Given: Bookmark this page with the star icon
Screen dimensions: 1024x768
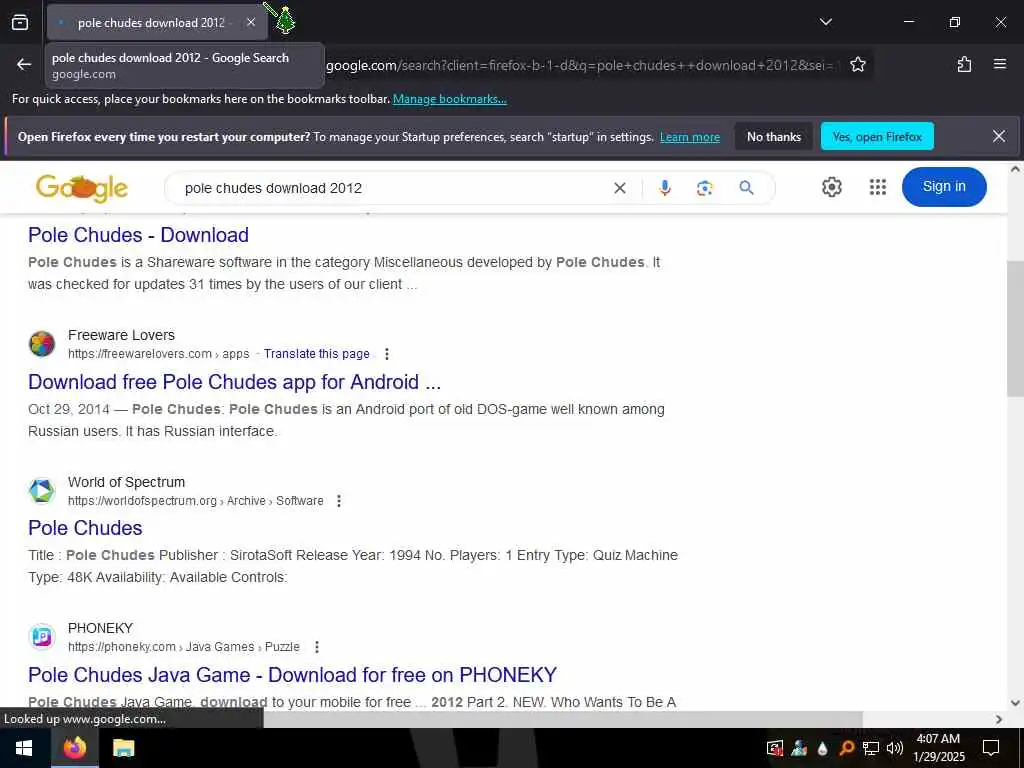Looking at the screenshot, I should click(857, 64).
